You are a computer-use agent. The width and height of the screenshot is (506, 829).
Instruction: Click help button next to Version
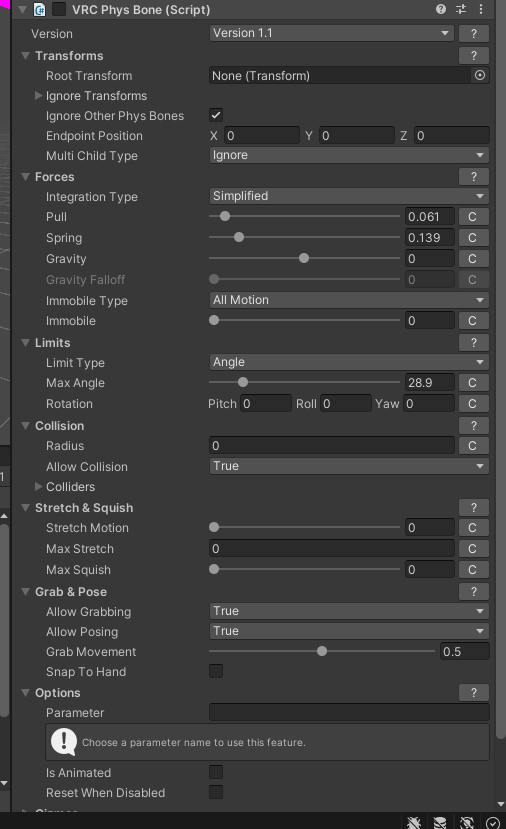click(473, 34)
